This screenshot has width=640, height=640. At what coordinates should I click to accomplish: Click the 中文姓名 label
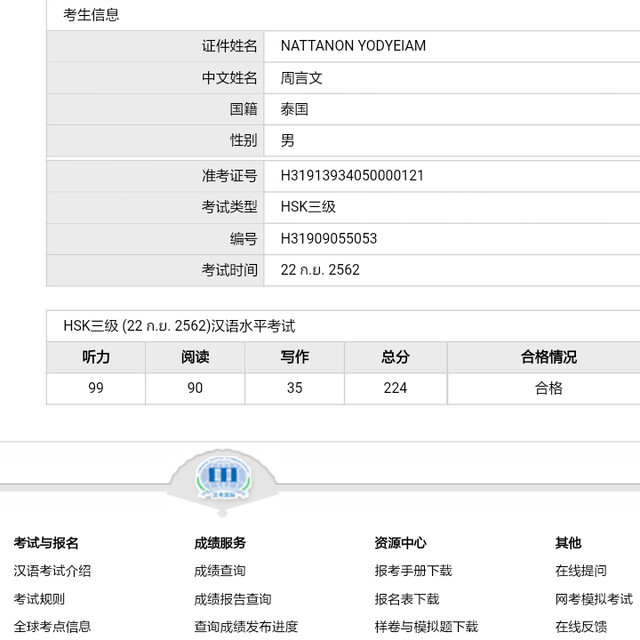pos(229,78)
